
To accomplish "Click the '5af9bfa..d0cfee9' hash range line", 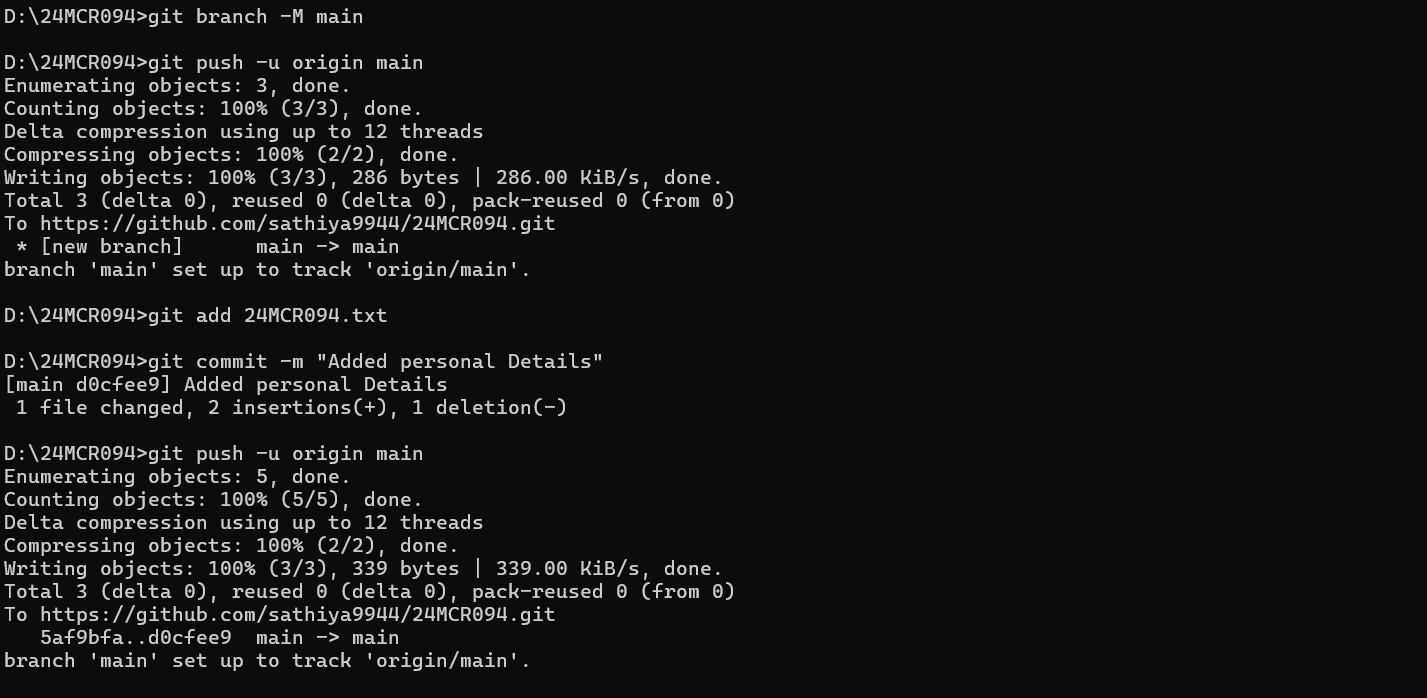I will point(219,638).
